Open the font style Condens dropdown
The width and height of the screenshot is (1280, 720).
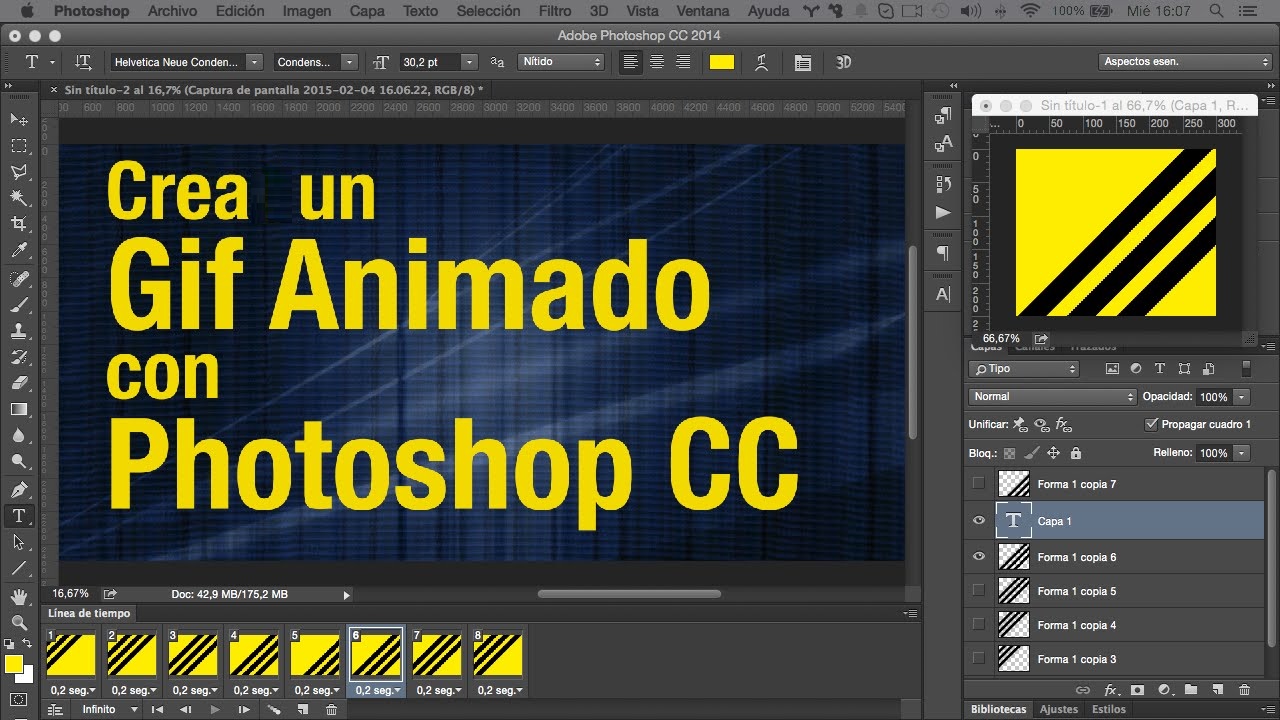[349, 62]
